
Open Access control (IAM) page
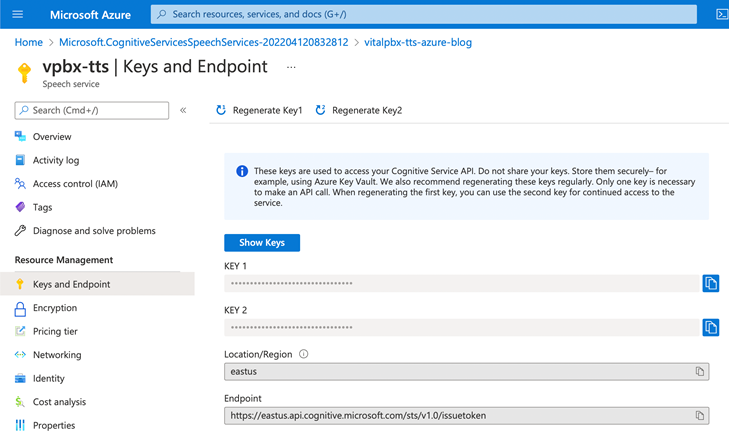(75, 184)
